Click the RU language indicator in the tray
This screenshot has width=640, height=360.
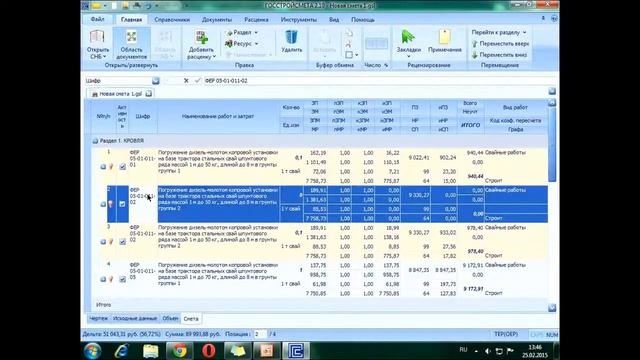[x=463, y=350]
